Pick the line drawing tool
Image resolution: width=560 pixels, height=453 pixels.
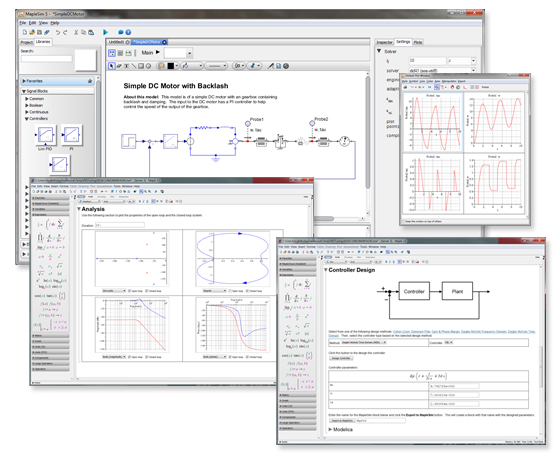pos(134,66)
